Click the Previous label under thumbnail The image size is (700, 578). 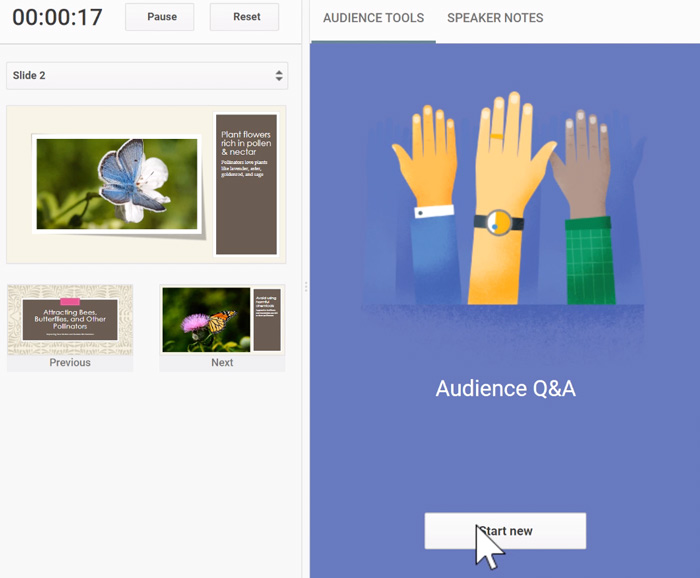(x=70, y=362)
